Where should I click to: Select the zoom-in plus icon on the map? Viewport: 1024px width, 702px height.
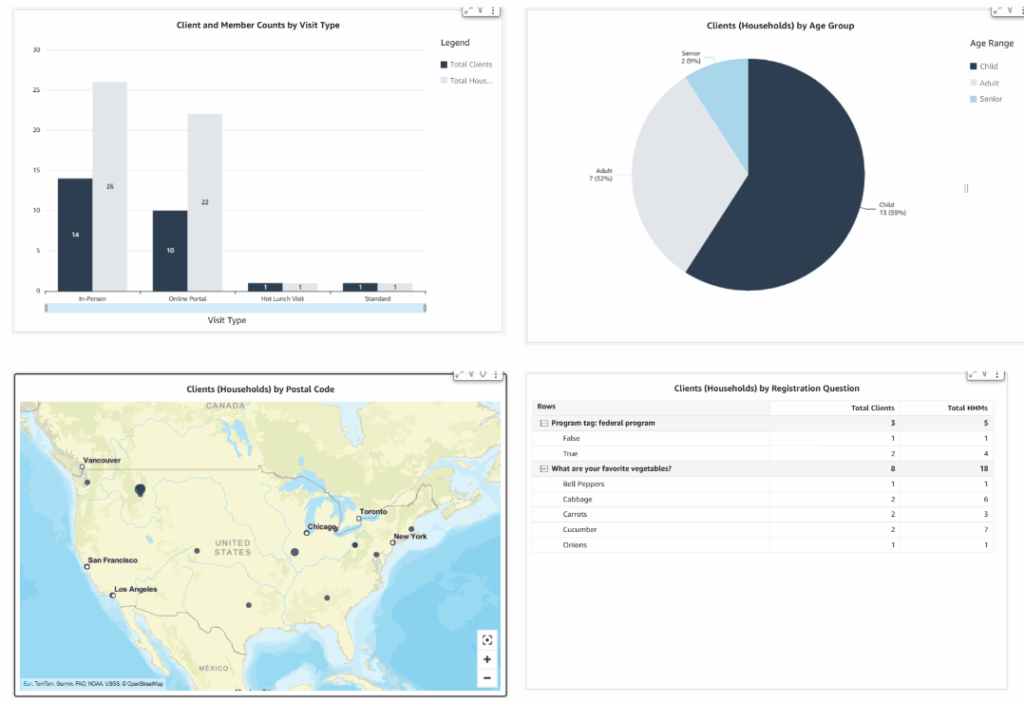486,659
